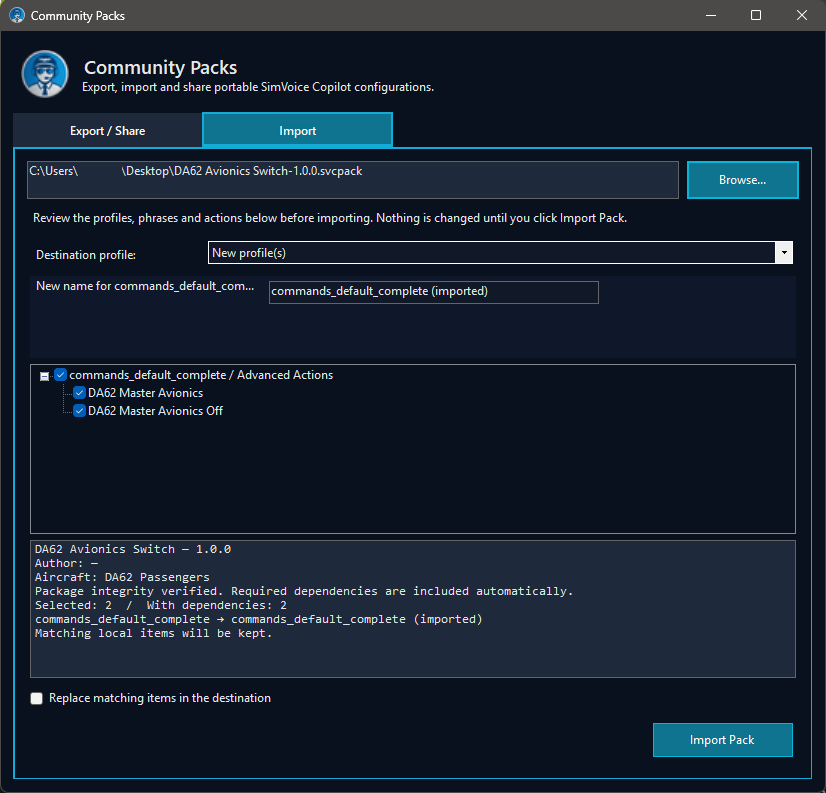Click the SimVoice Copilot avatar logo
Screen dimensions: 826x793
coord(45,74)
